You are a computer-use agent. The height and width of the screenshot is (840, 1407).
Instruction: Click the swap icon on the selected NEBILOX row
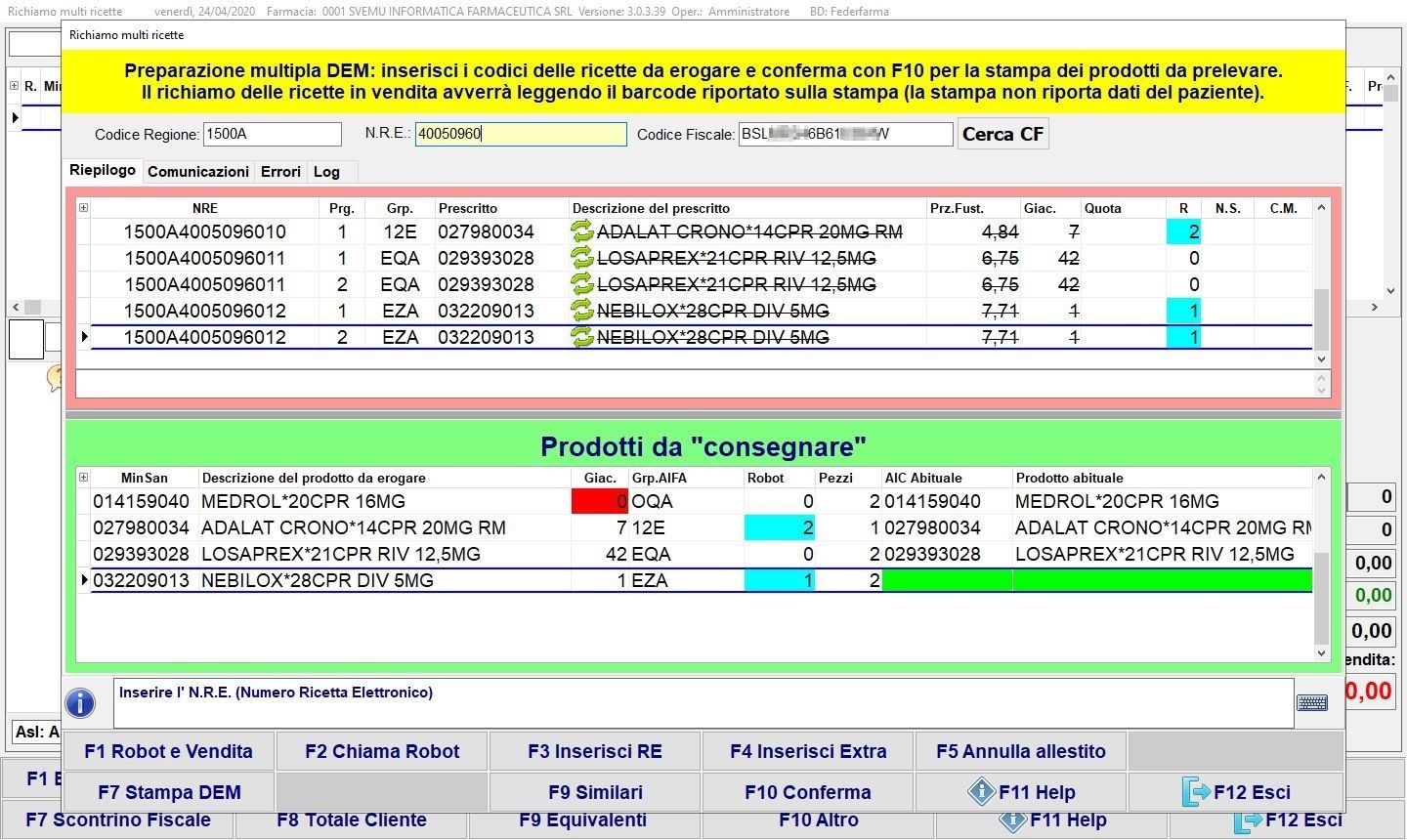tap(582, 337)
